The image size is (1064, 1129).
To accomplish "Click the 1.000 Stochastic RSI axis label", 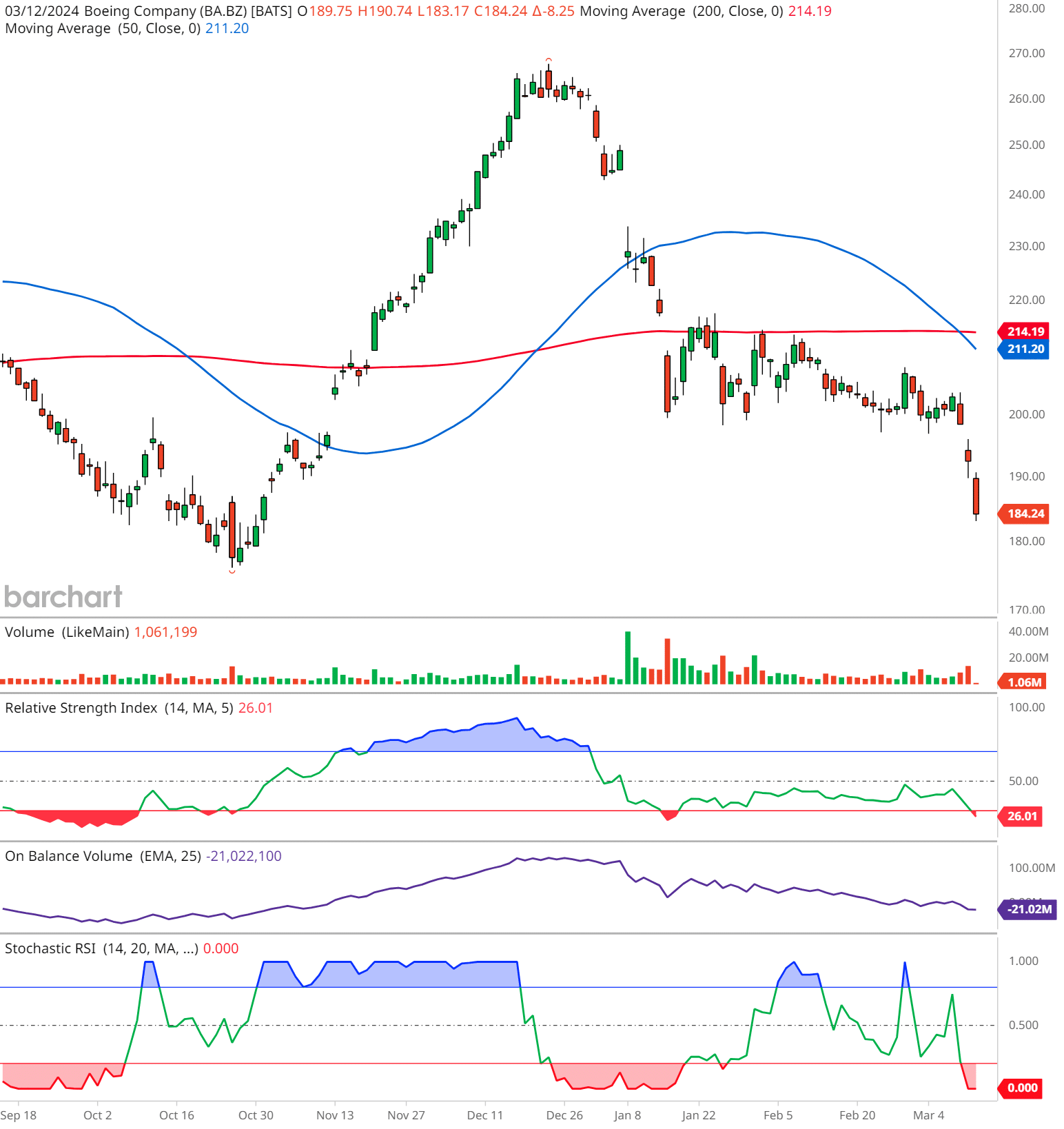I will click(1023, 961).
